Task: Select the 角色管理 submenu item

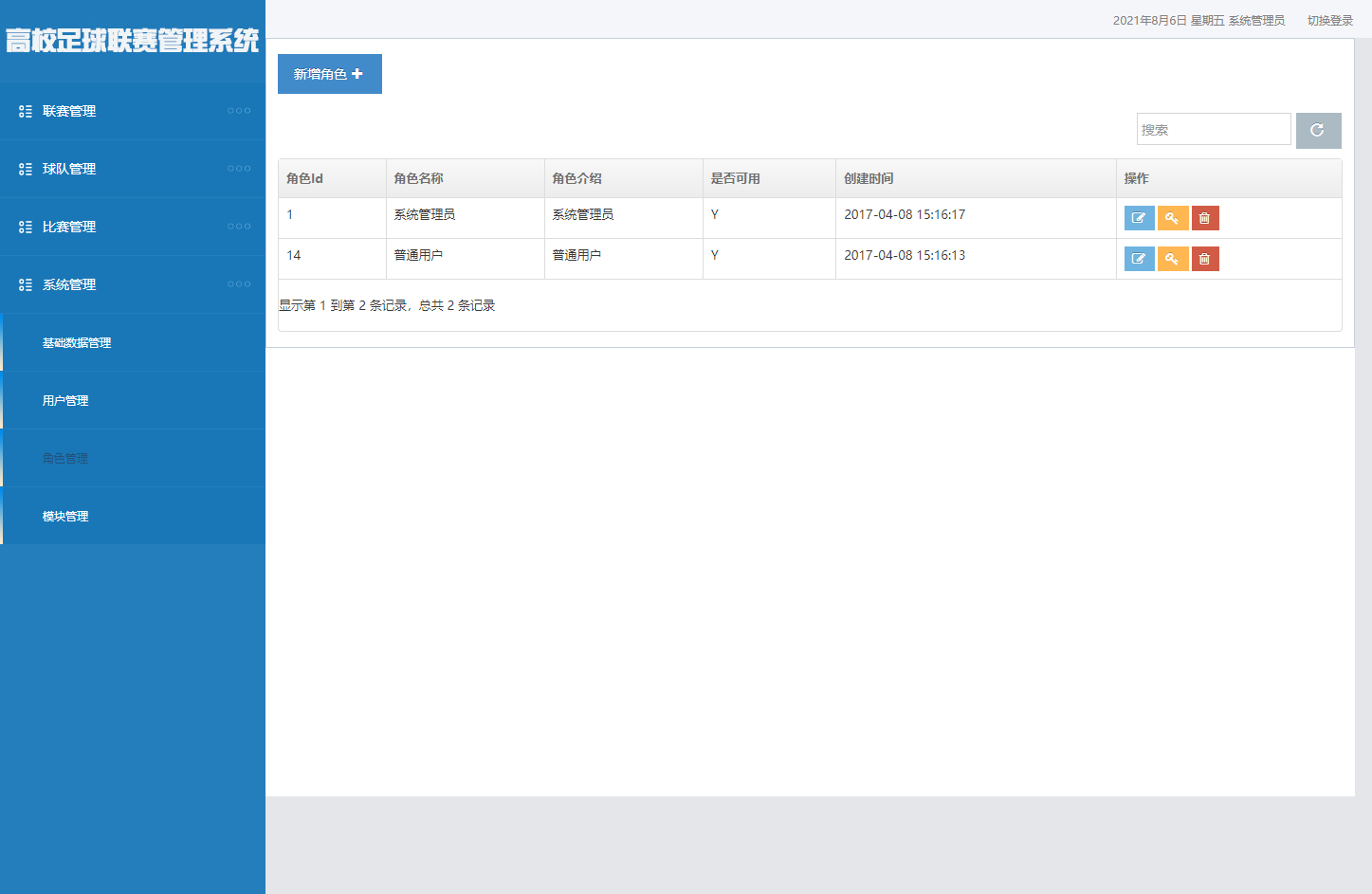Action: [x=65, y=459]
